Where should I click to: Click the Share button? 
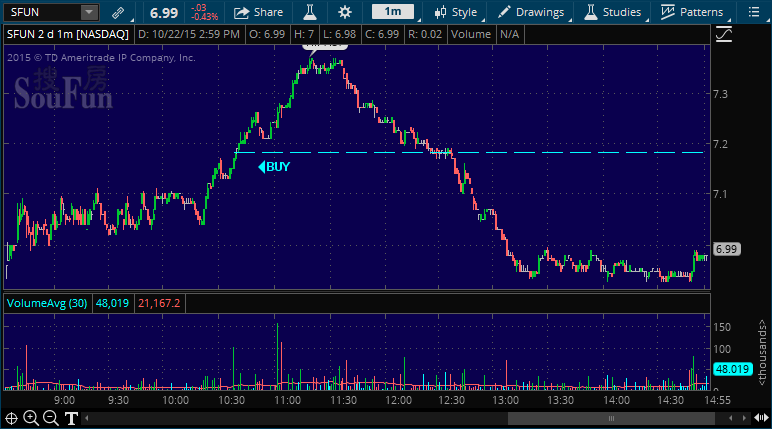point(258,12)
